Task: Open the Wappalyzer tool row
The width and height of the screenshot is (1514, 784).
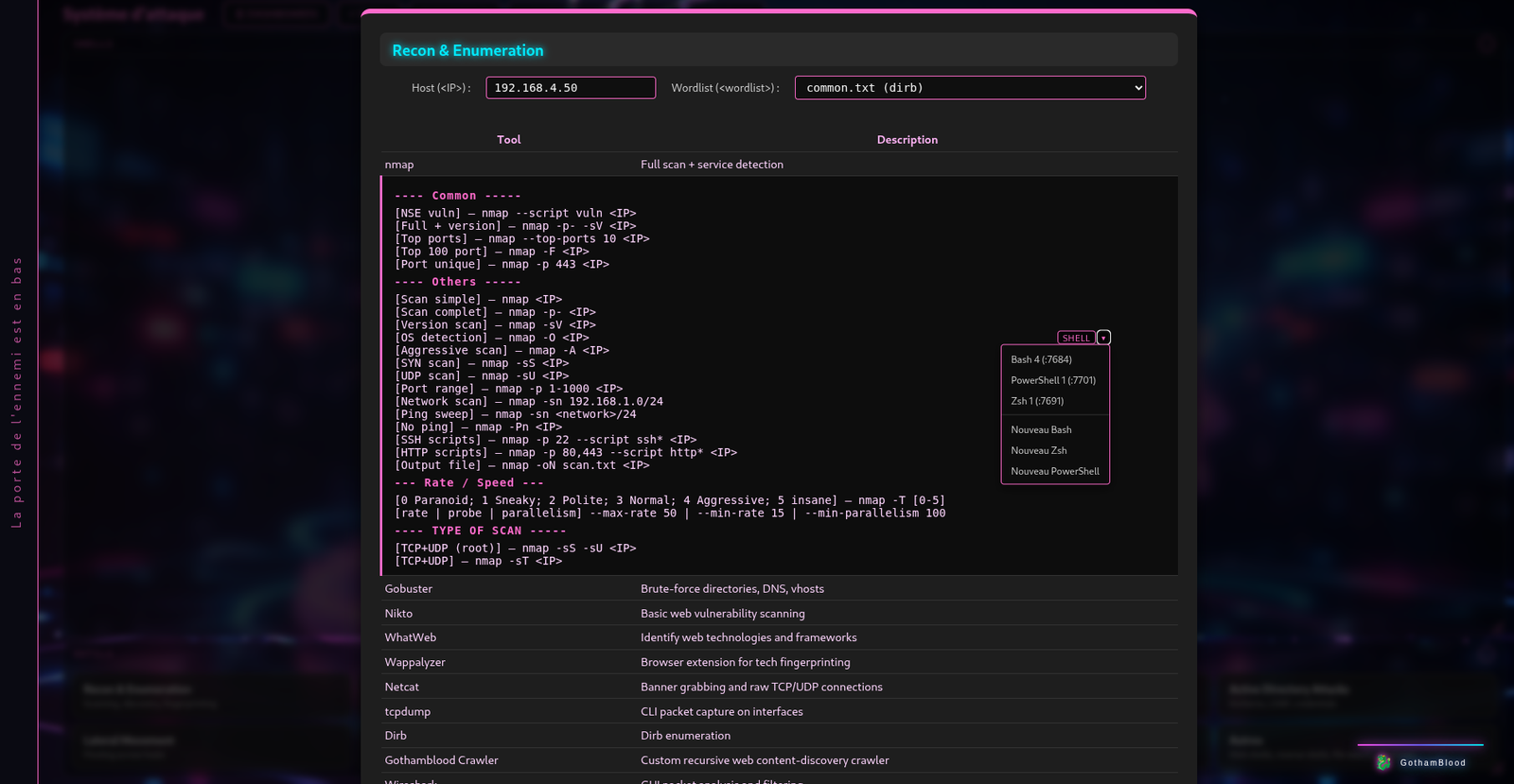Action: click(779, 662)
